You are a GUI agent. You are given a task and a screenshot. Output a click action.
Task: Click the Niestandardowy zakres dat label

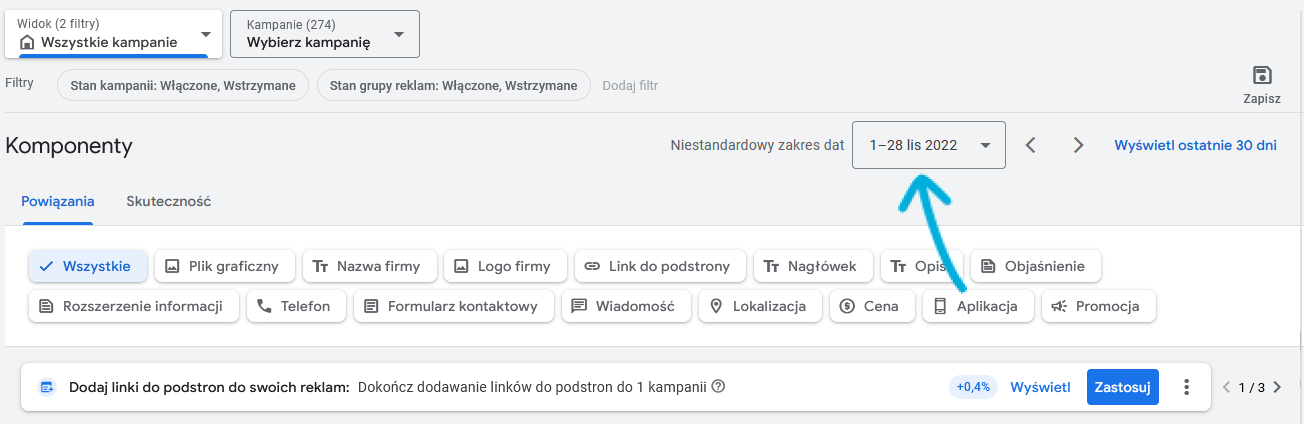pos(757,145)
